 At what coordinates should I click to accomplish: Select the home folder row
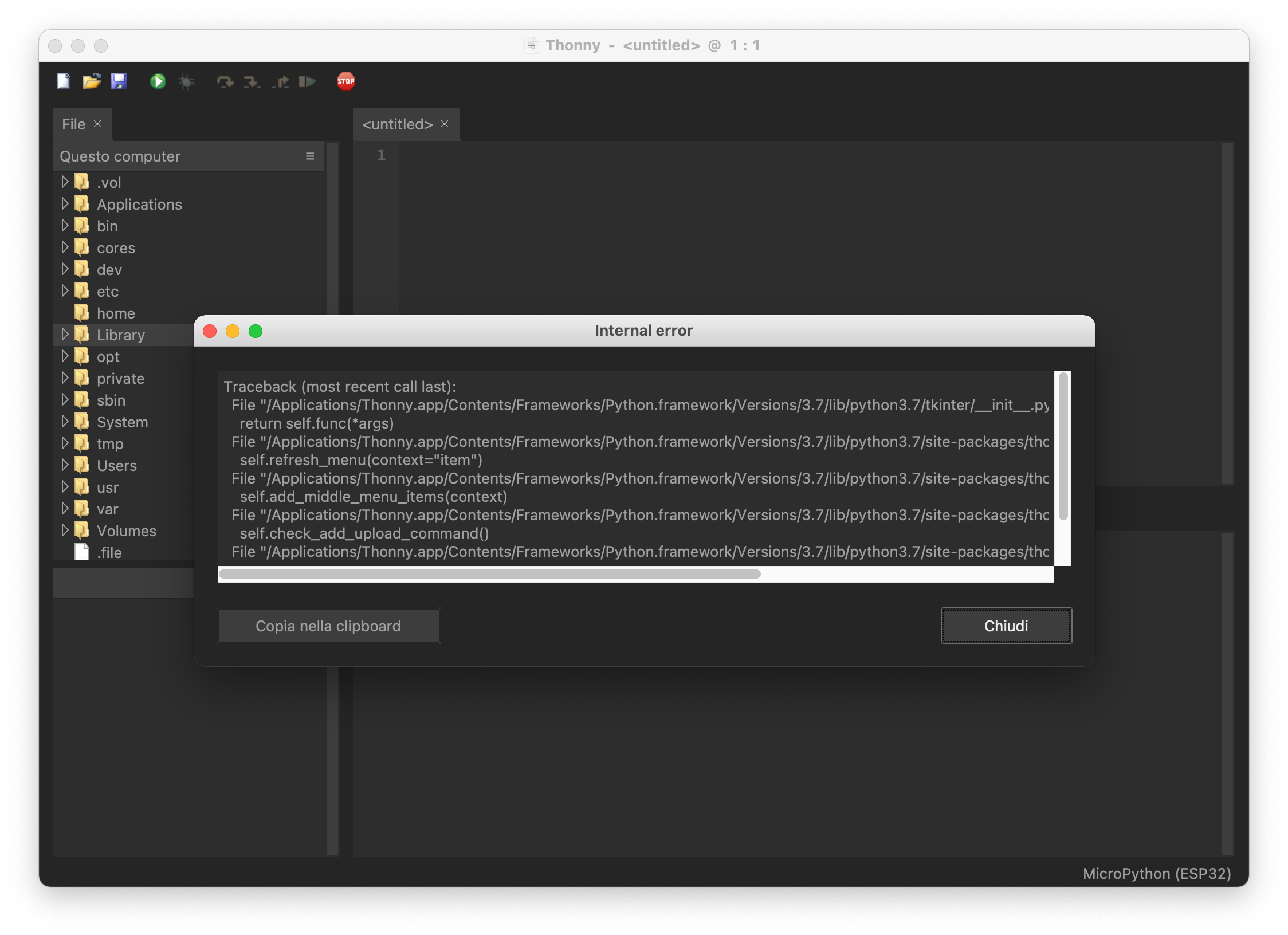(189, 313)
